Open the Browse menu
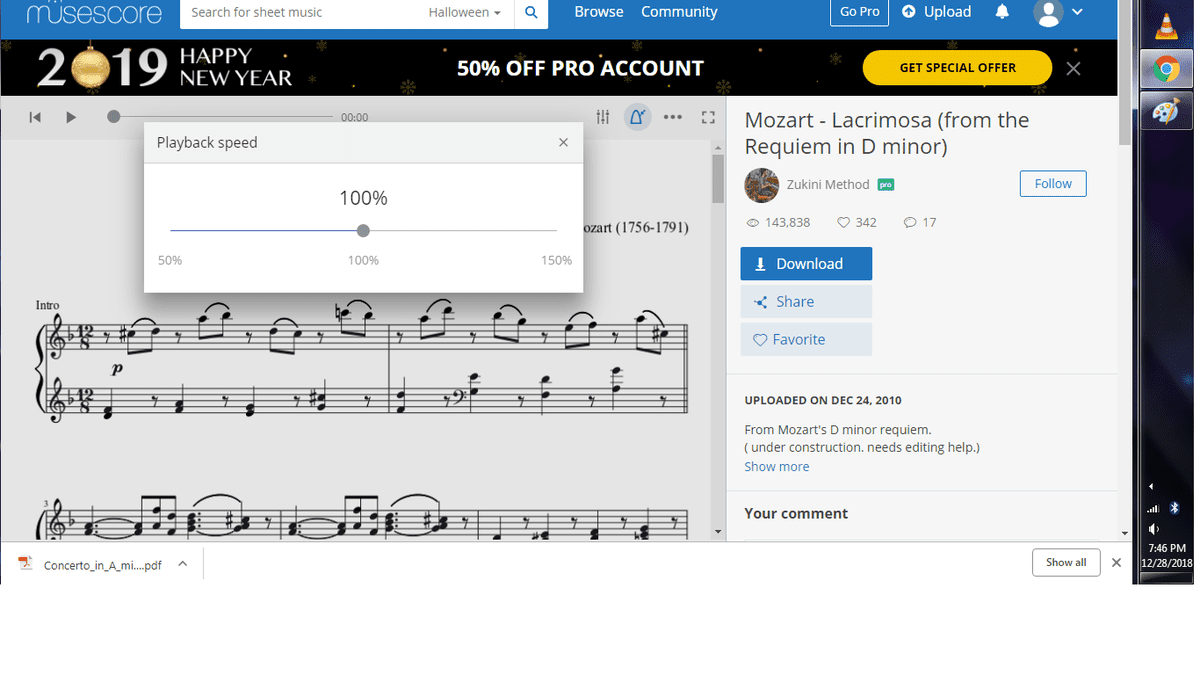Image resolution: width=1200 pixels, height=675 pixels. click(599, 12)
